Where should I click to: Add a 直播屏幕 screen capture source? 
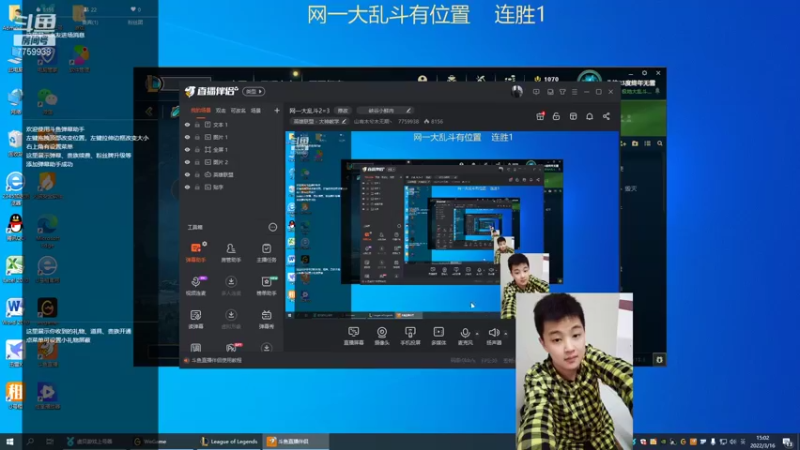point(353,336)
